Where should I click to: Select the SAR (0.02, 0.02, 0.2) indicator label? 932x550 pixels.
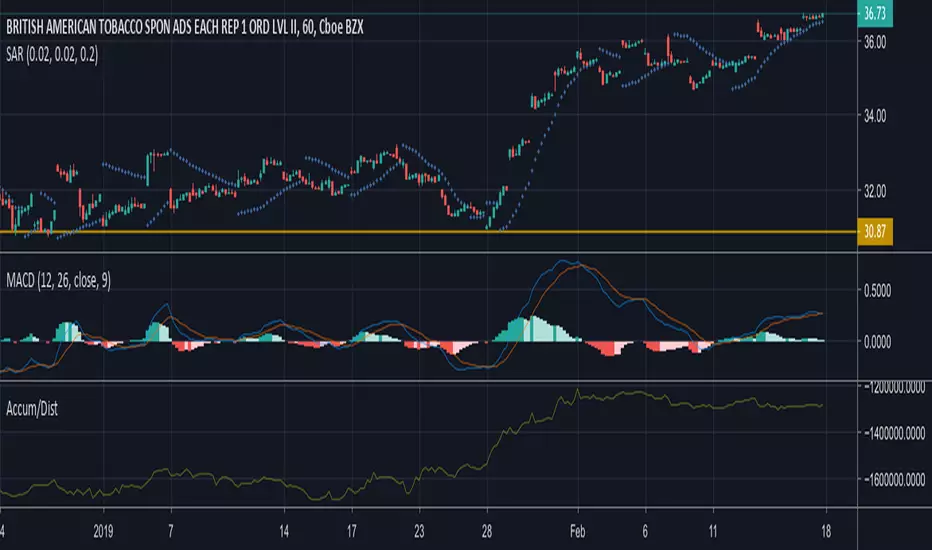pos(52,55)
